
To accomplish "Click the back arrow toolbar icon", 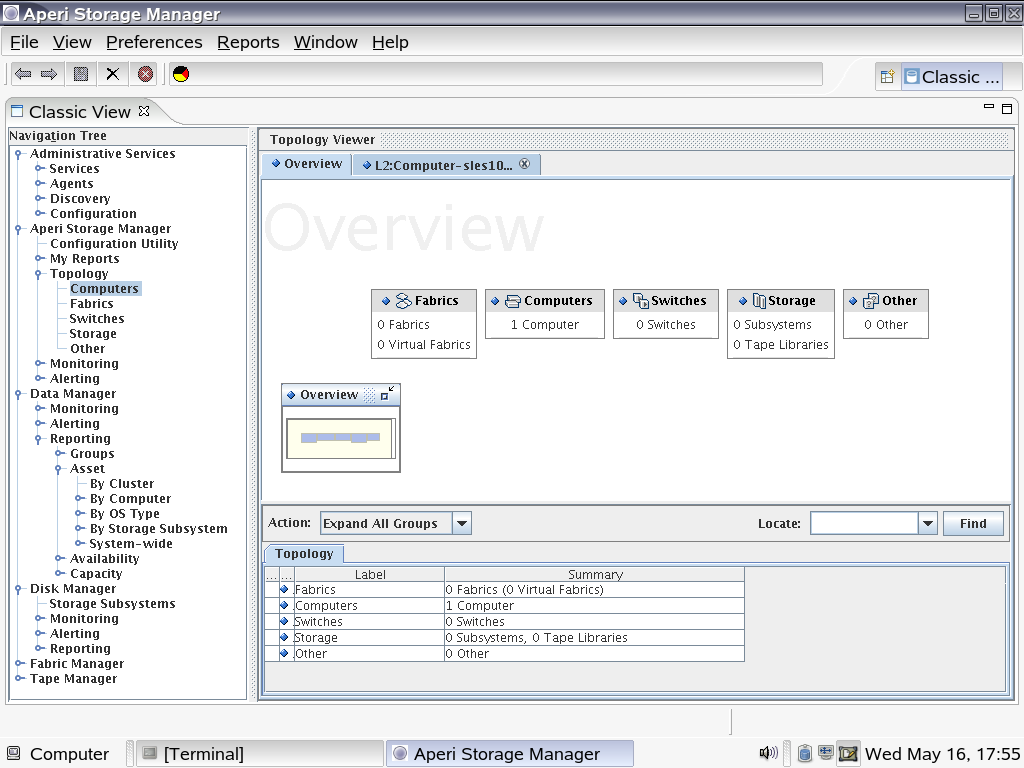I will 24,74.
